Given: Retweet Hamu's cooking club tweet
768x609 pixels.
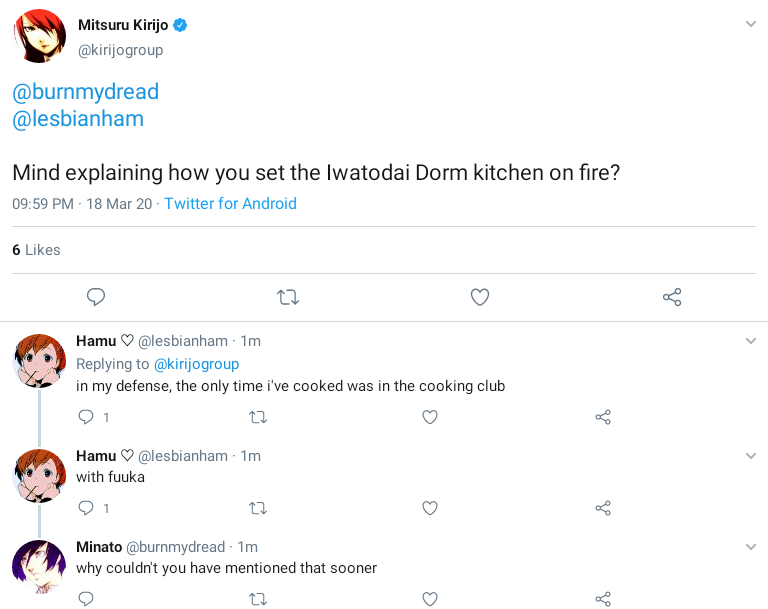Looking at the screenshot, I should [258, 417].
